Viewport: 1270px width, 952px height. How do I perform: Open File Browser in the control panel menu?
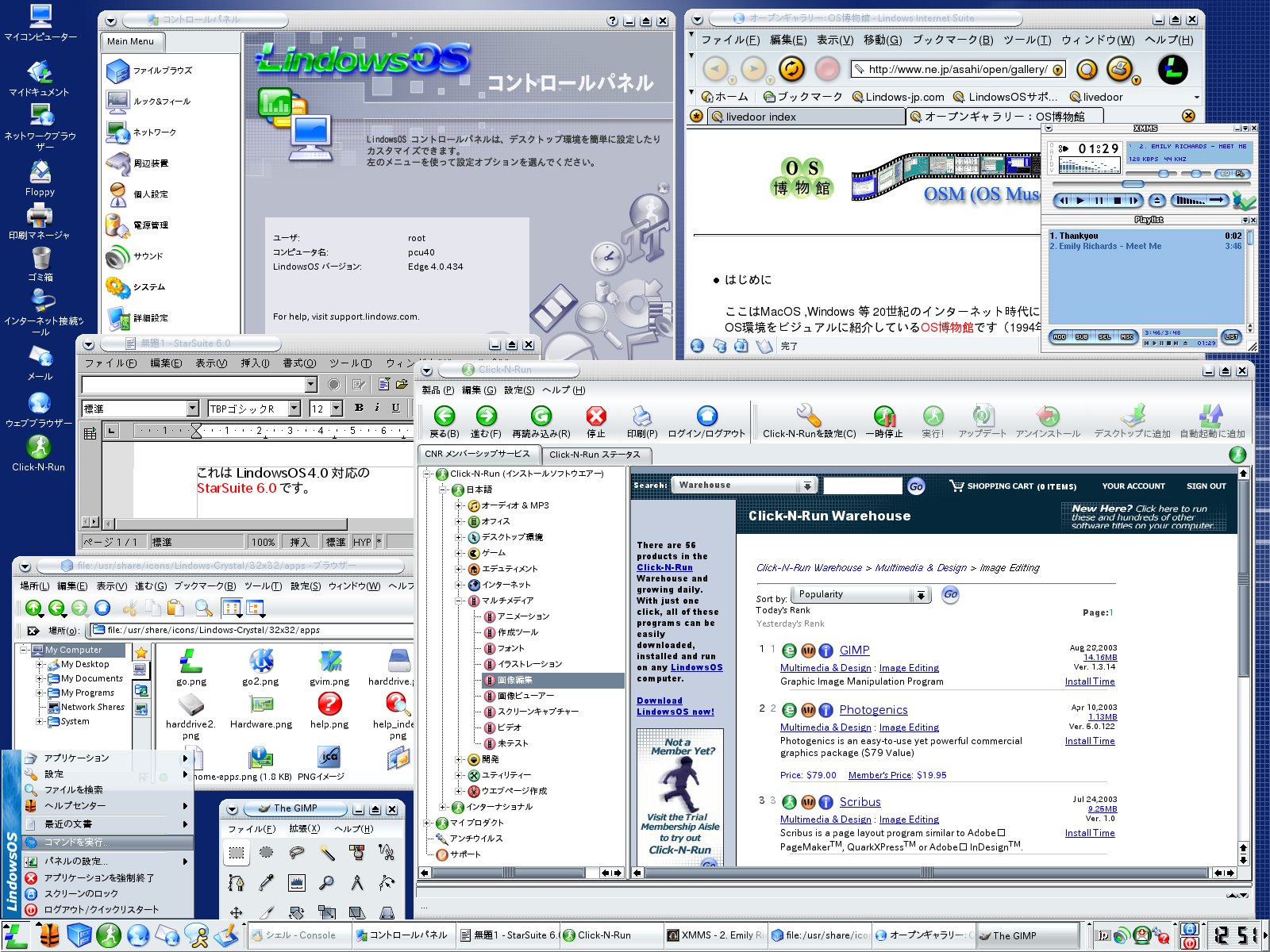click(150, 71)
